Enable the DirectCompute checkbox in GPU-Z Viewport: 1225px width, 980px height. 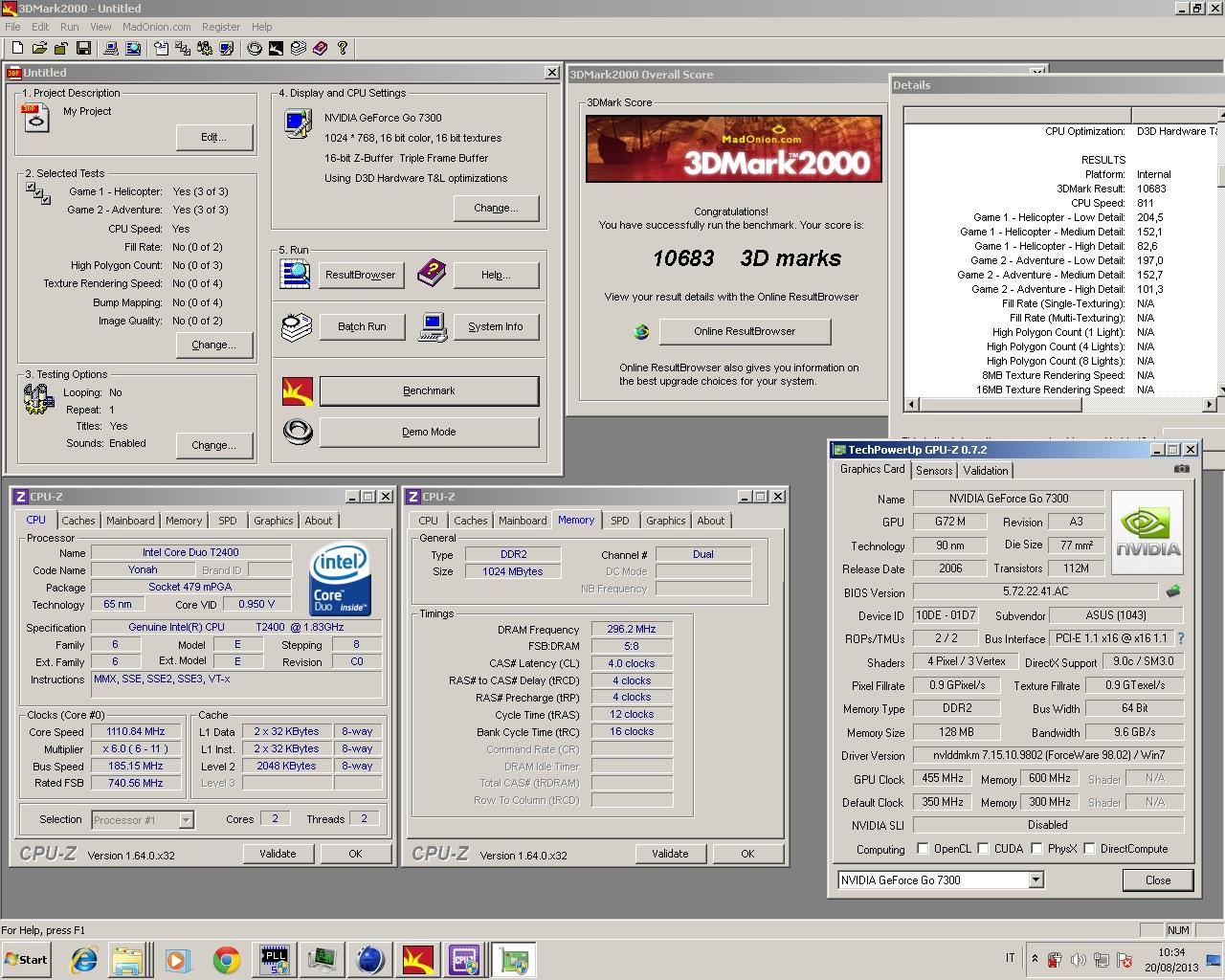click(1089, 848)
